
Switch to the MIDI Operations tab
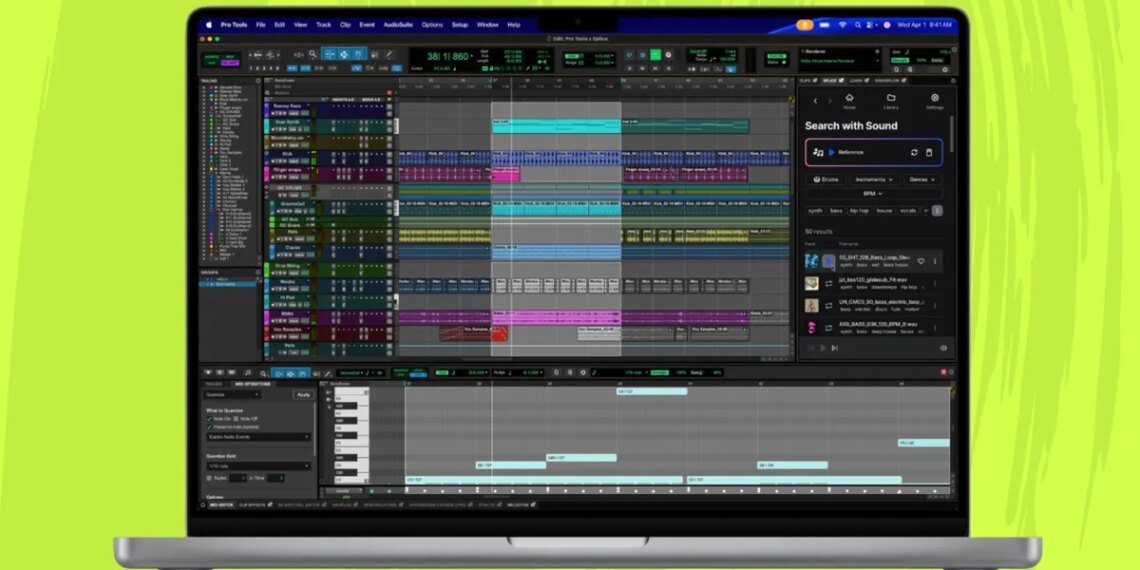(x=253, y=384)
